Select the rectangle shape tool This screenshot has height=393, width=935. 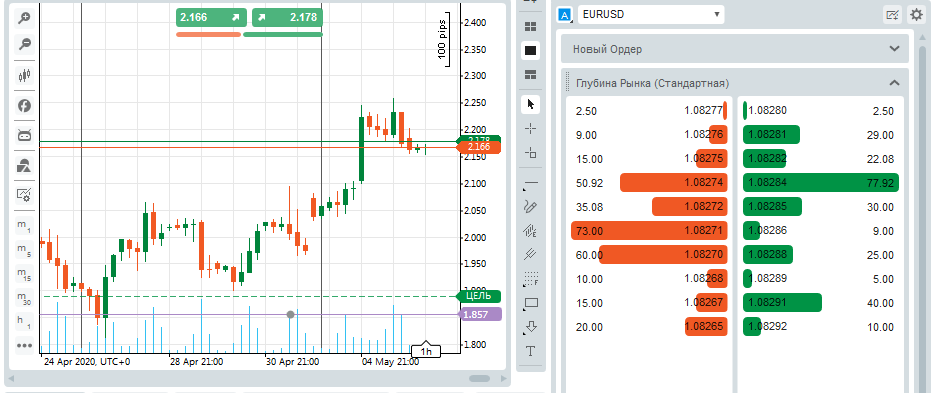coord(530,303)
